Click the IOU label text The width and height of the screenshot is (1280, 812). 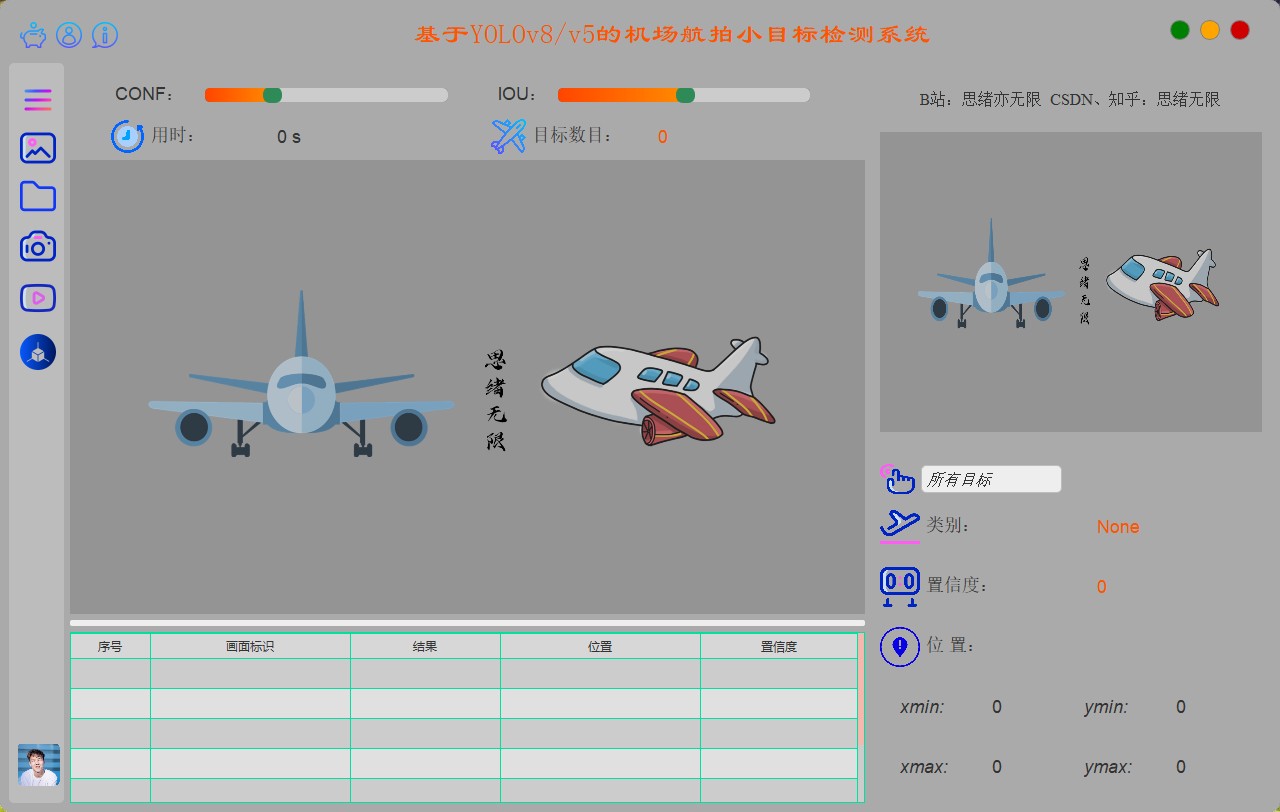517,95
